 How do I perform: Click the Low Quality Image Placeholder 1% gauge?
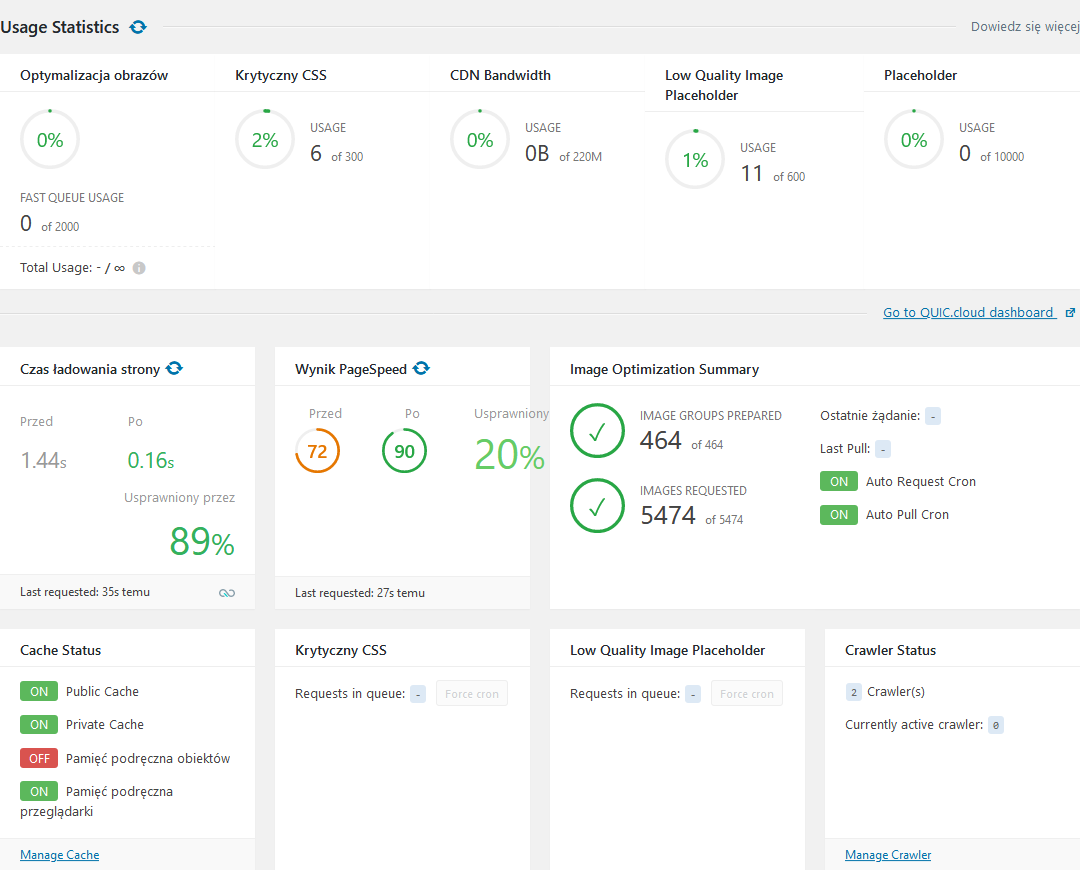(696, 160)
